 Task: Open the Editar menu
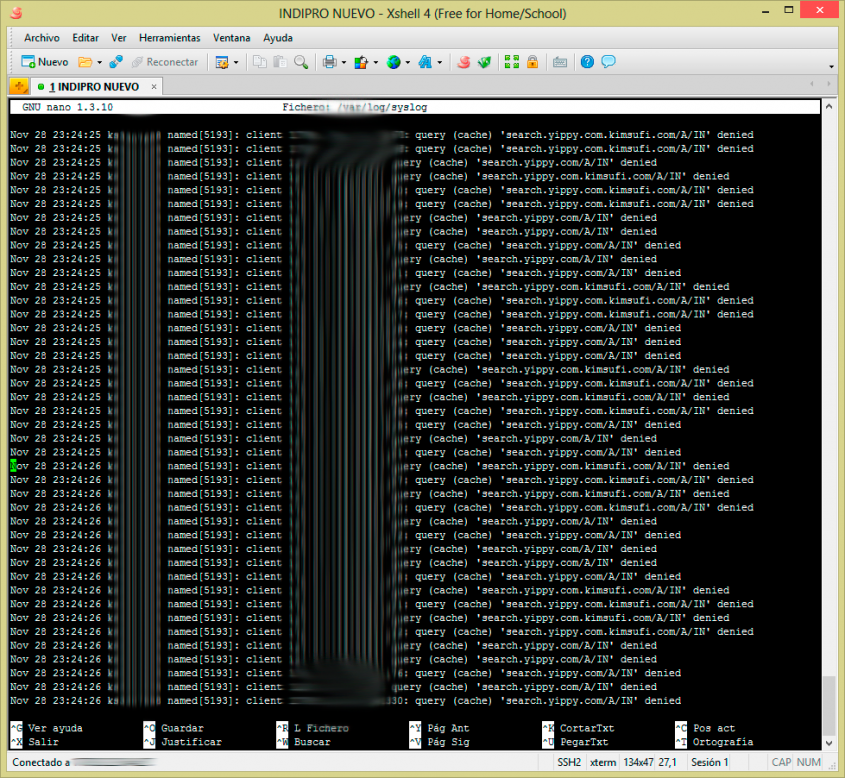coord(85,38)
